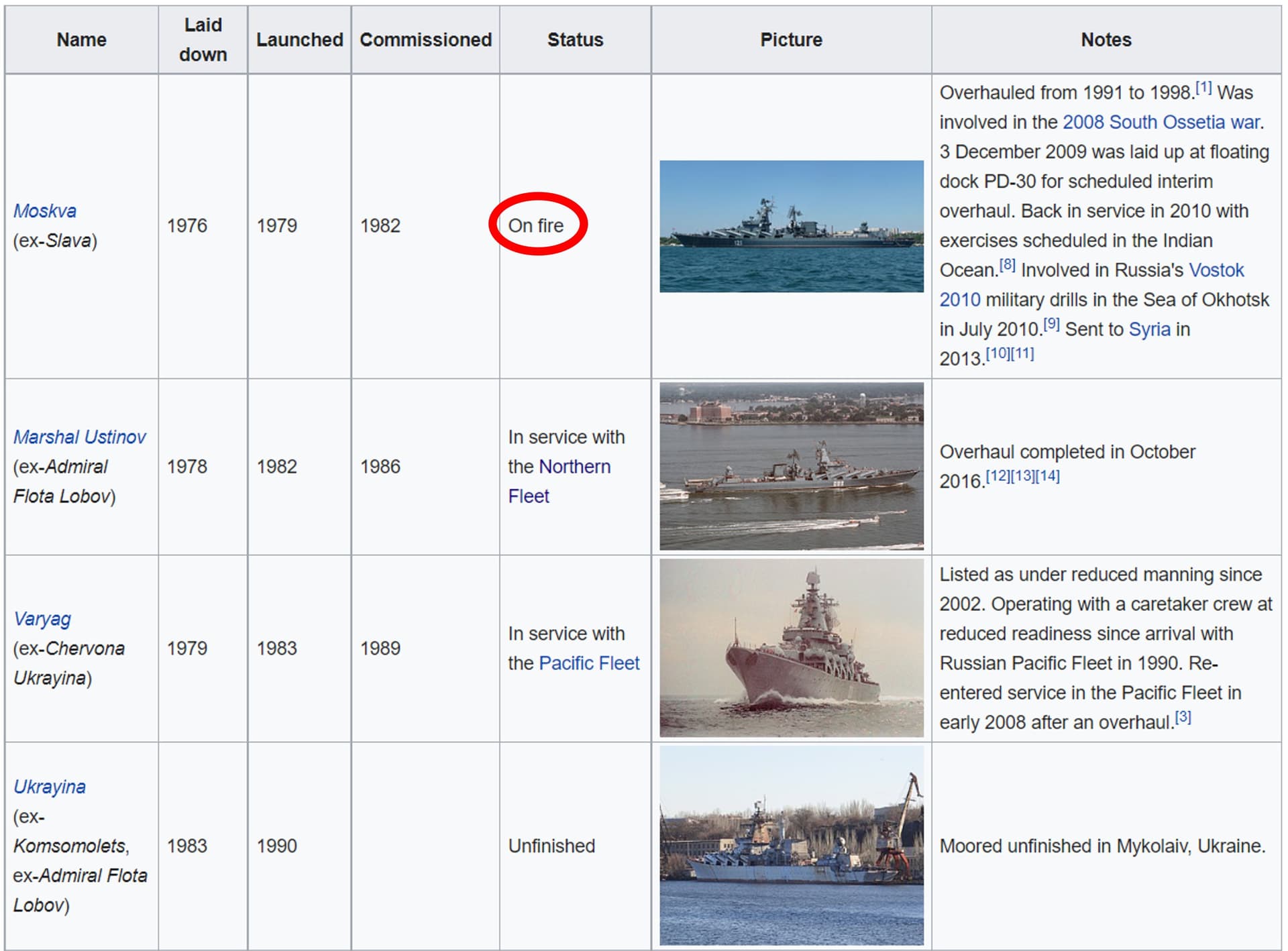This screenshot has height=951, width=1288.
Task: Open citation [1] in Moskva notes
Action: [1203, 87]
